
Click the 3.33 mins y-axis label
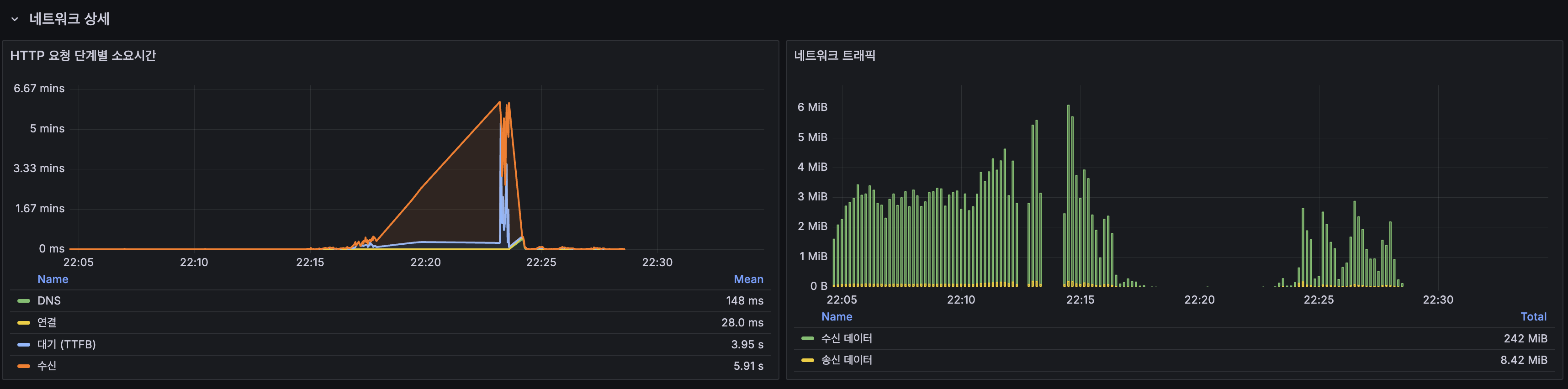pyautogui.click(x=39, y=168)
